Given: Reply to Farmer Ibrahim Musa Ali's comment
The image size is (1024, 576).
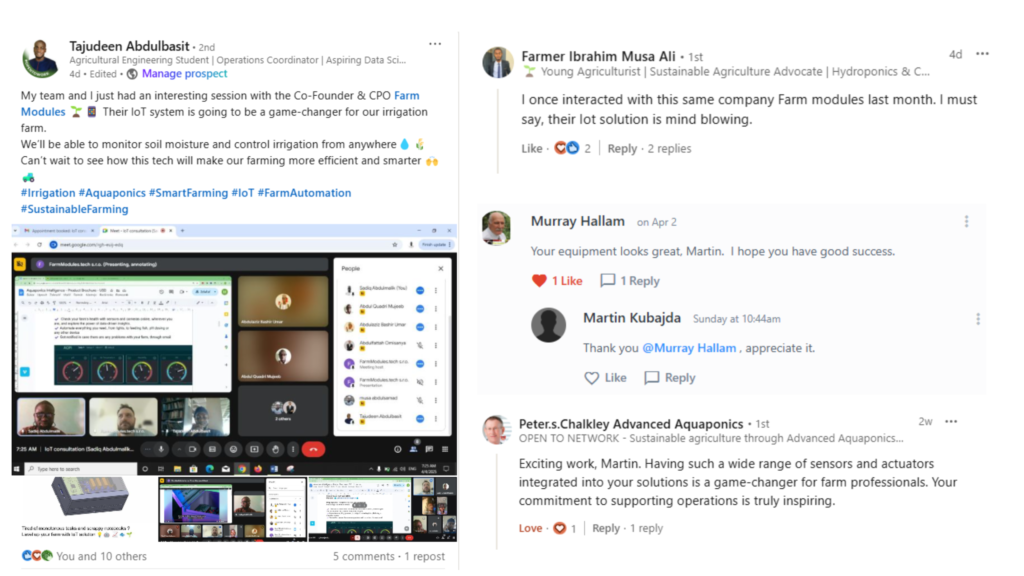Looking at the screenshot, I should pos(622,148).
